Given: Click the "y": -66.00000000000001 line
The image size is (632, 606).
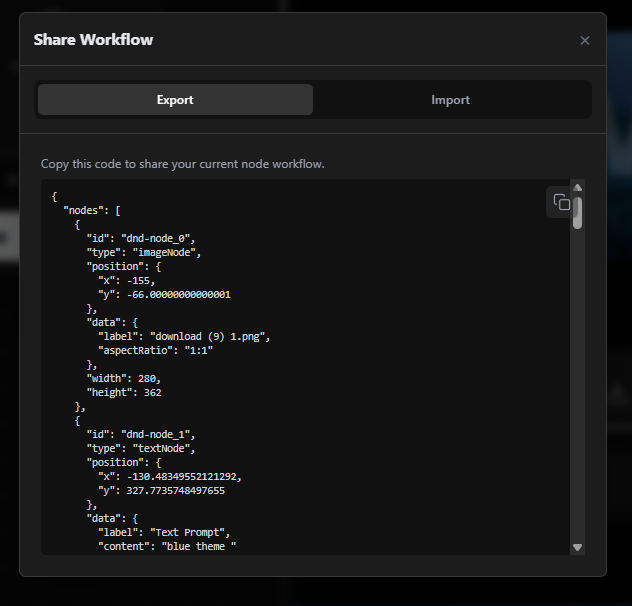Looking at the screenshot, I should 164,295.
